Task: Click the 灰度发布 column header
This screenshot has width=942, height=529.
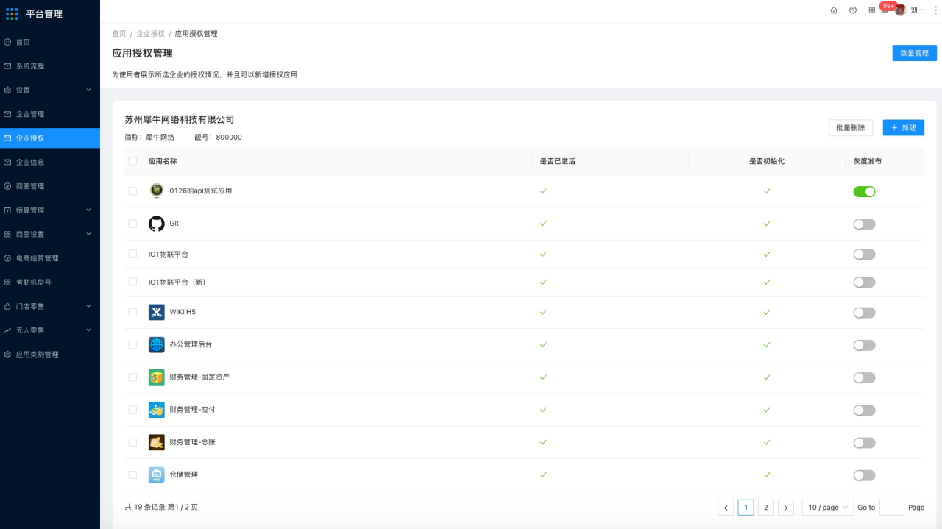Action: pyautogui.click(x=868, y=161)
